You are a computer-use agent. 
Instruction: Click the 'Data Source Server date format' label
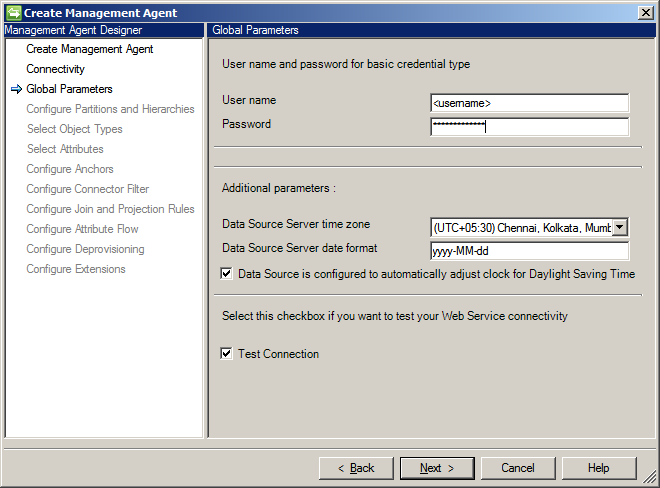pos(300,248)
